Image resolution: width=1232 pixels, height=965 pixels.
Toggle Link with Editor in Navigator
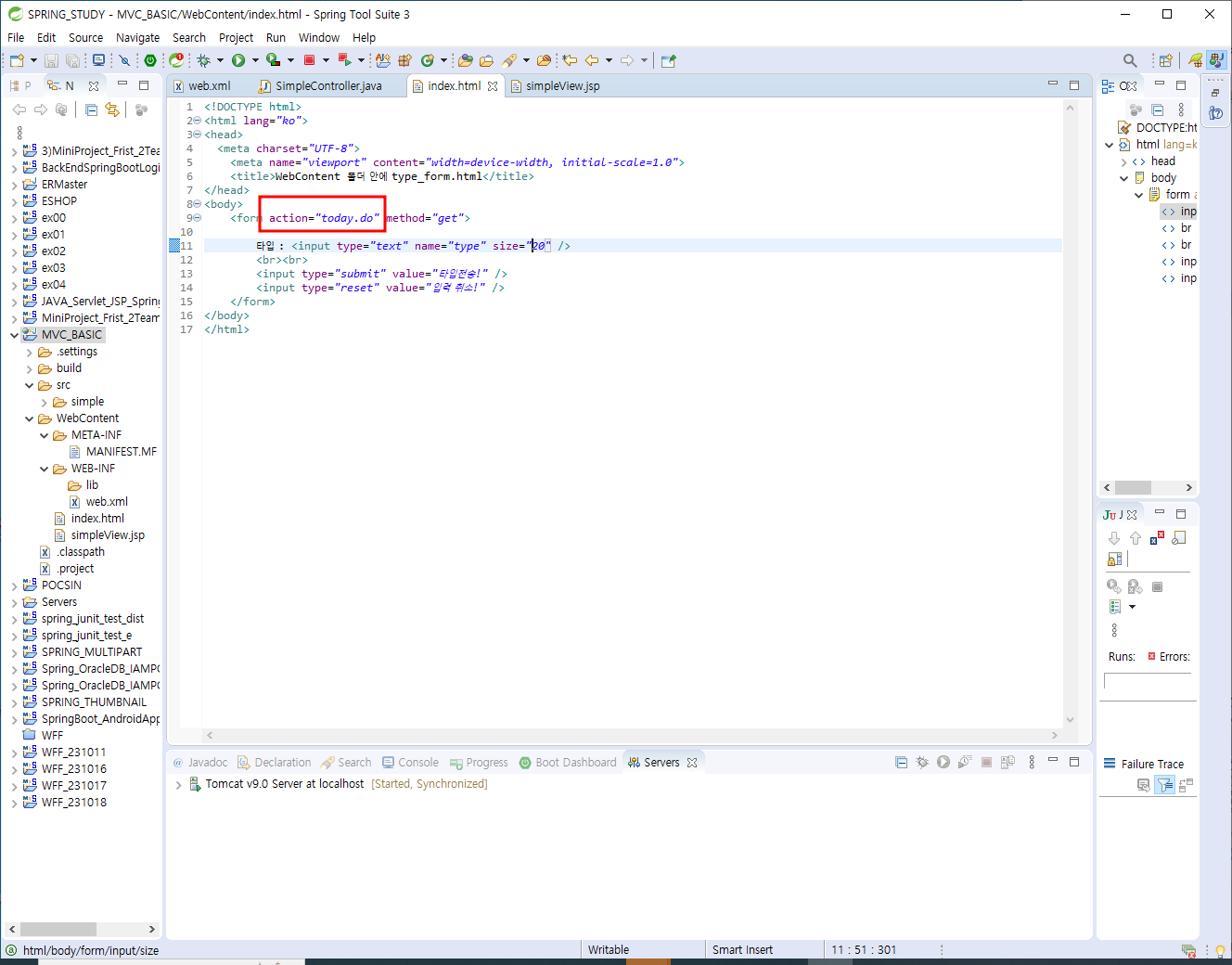pos(112,109)
